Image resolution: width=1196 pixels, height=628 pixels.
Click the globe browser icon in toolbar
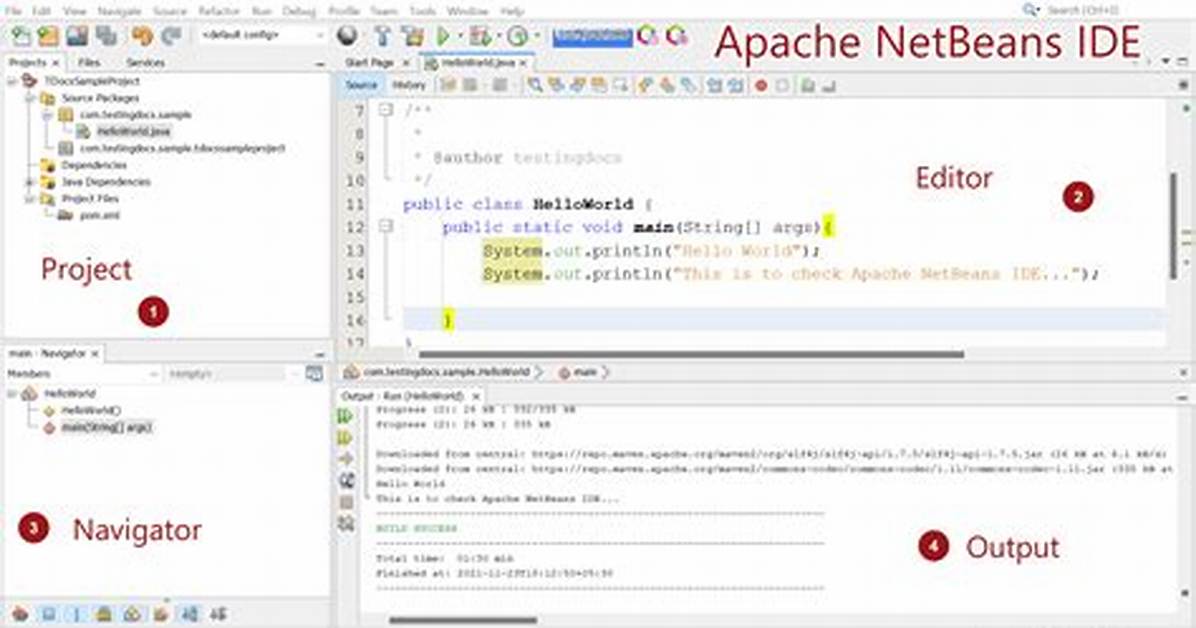347,35
